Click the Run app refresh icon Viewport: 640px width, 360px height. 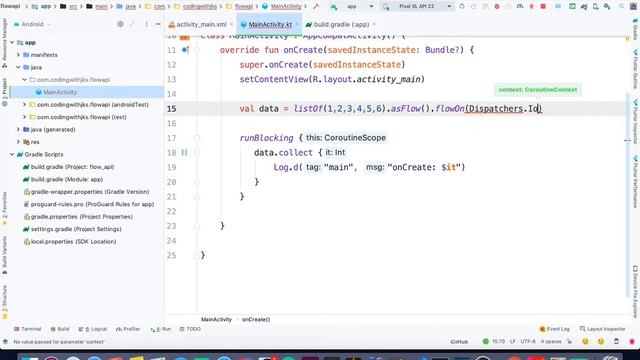[x=462, y=7]
